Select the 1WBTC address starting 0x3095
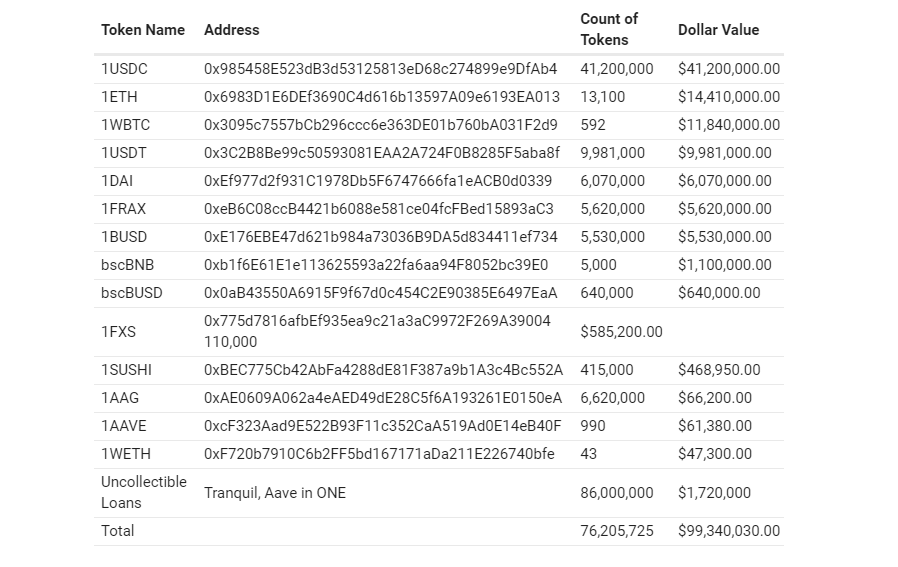 (380, 125)
